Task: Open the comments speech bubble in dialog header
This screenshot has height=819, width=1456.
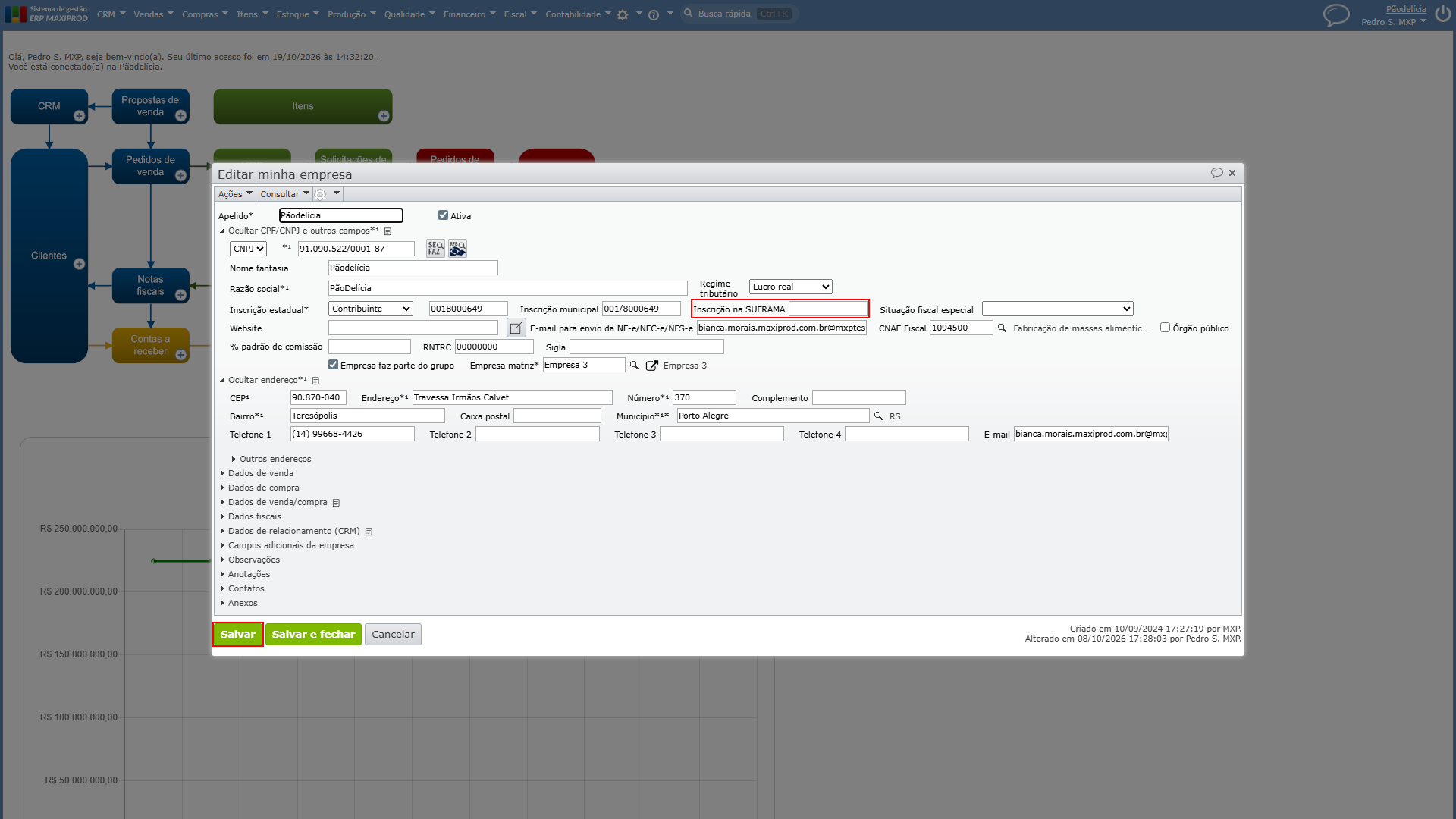Action: [x=1216, y=173]
